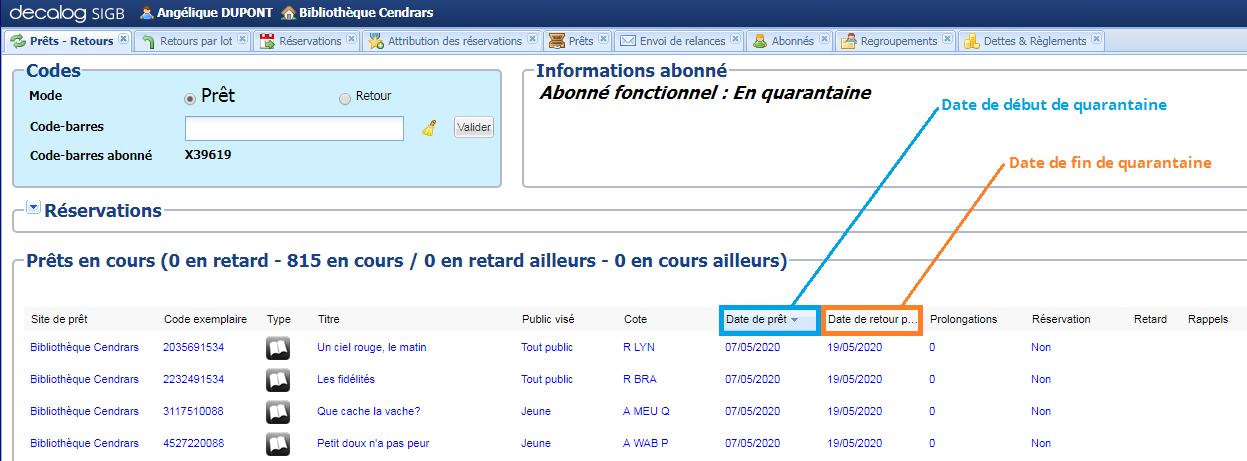Image resolution: width=1247 pixels, height=461 pixels.
Task: Sort by Date de retour column header
Action: (x=872, y=320)
